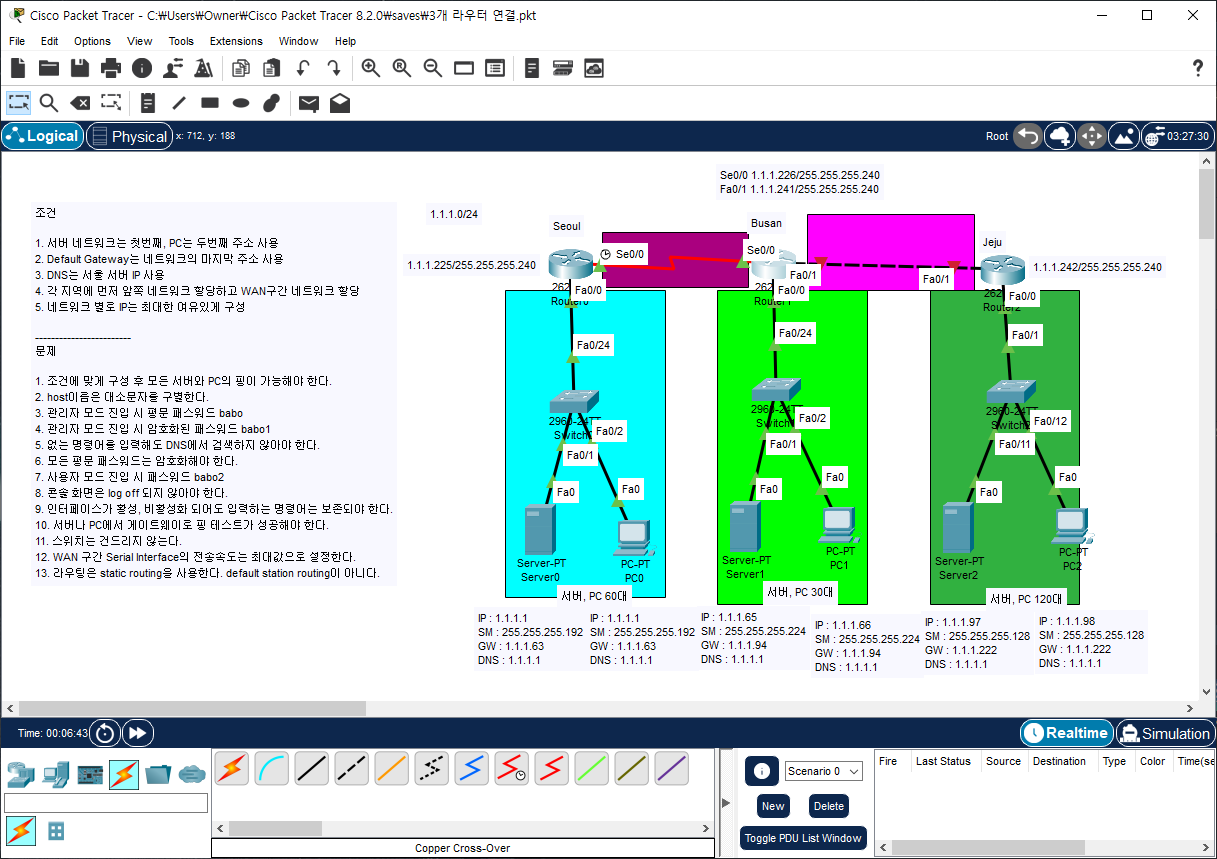
Task: Select the End Devices category
Action: (56, 774)
